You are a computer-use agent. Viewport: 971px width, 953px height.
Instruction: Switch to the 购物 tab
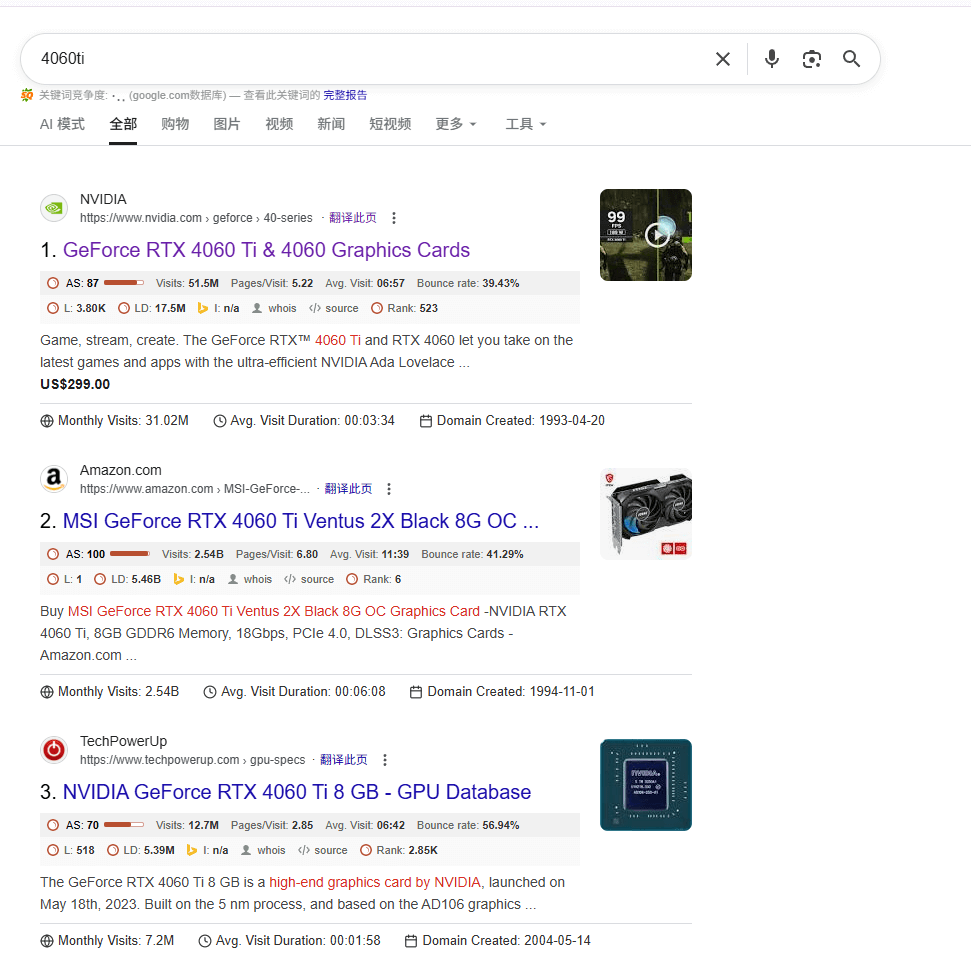[x=175, y=124]
